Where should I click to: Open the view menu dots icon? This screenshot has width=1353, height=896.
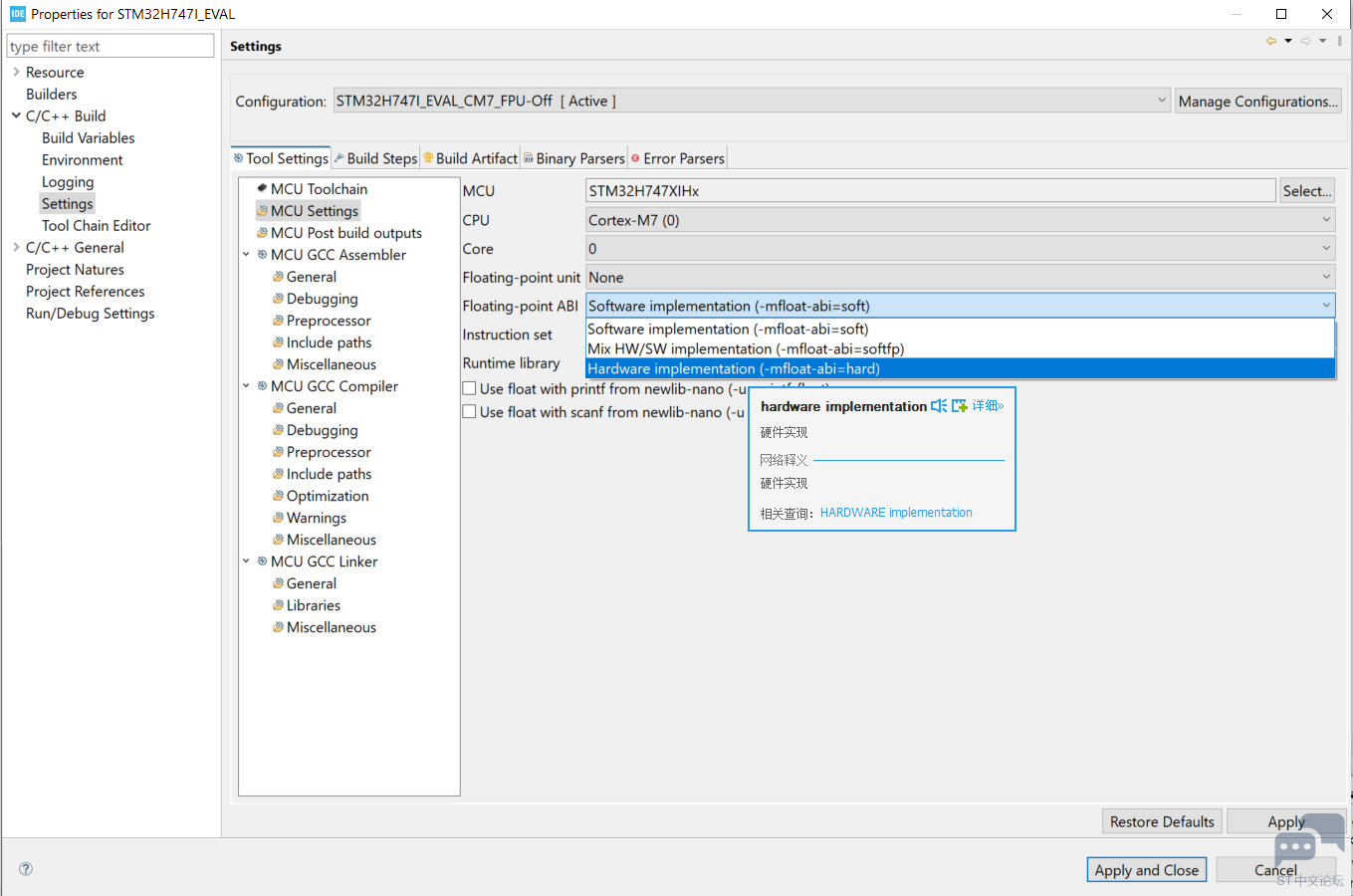coord(1340,41)
